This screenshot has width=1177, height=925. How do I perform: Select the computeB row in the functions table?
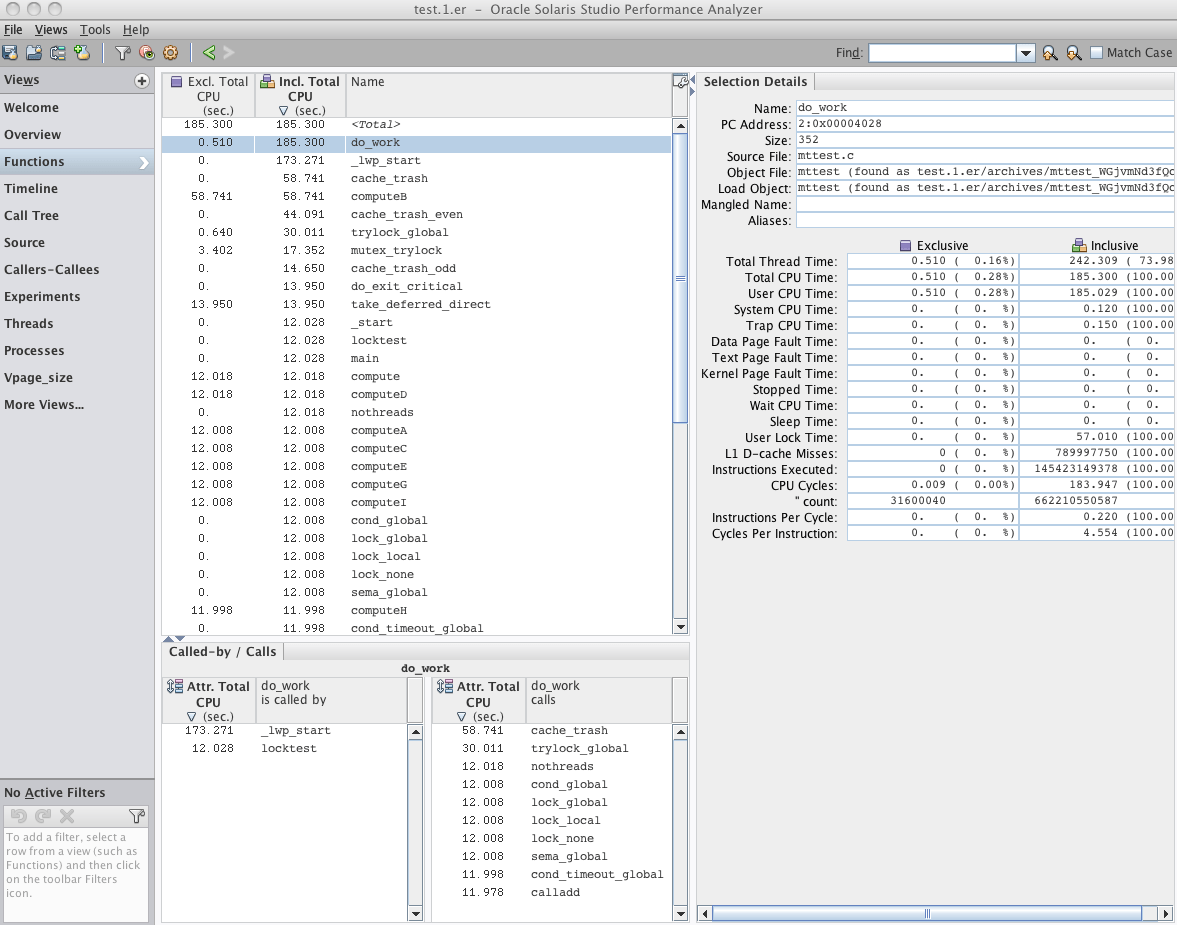[417, 197]
